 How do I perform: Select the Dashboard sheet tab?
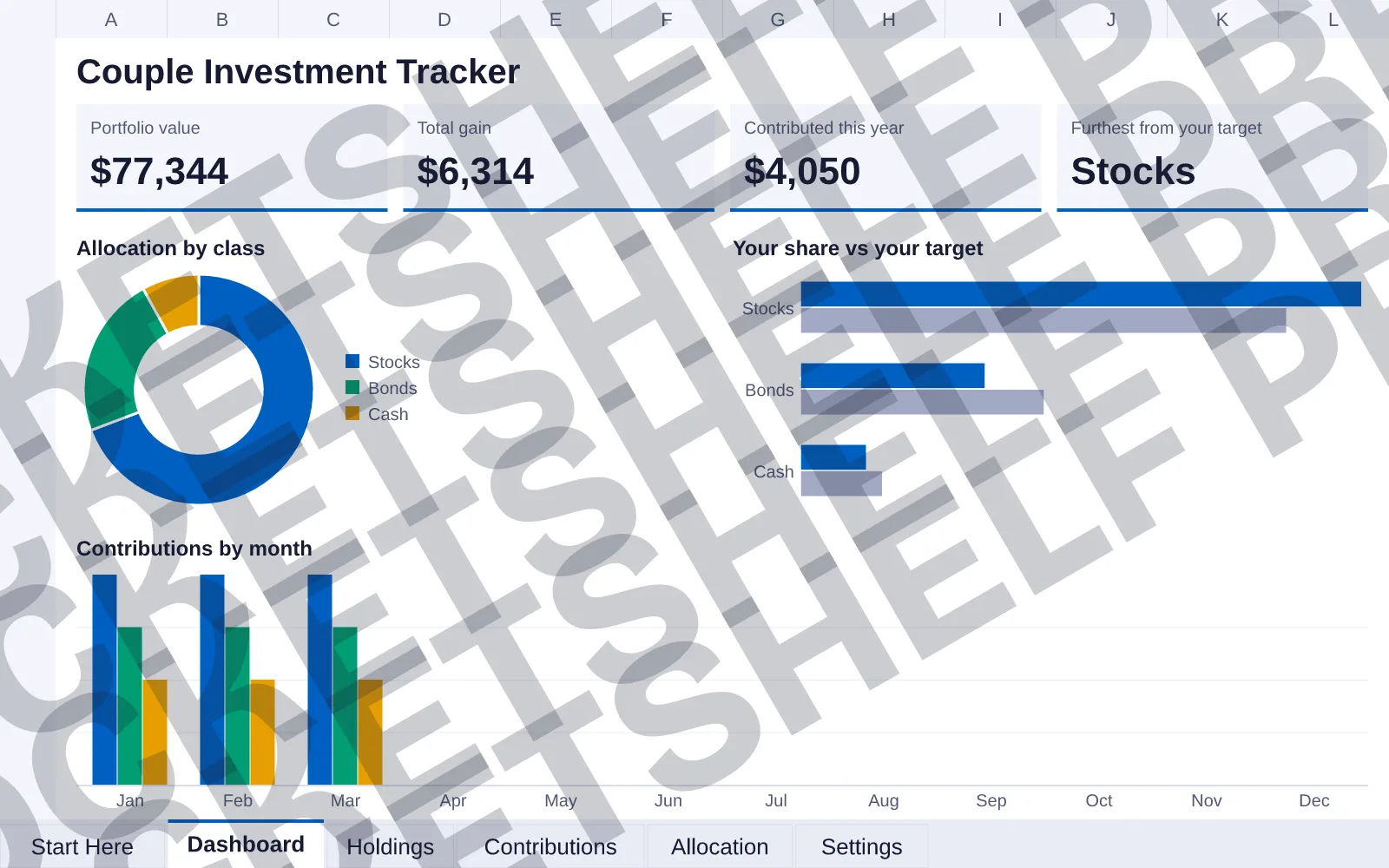pyautogui.click(x=246, y=845)
